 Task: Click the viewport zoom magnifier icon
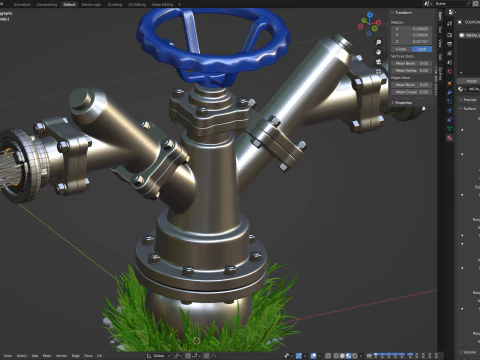point(379,42)
